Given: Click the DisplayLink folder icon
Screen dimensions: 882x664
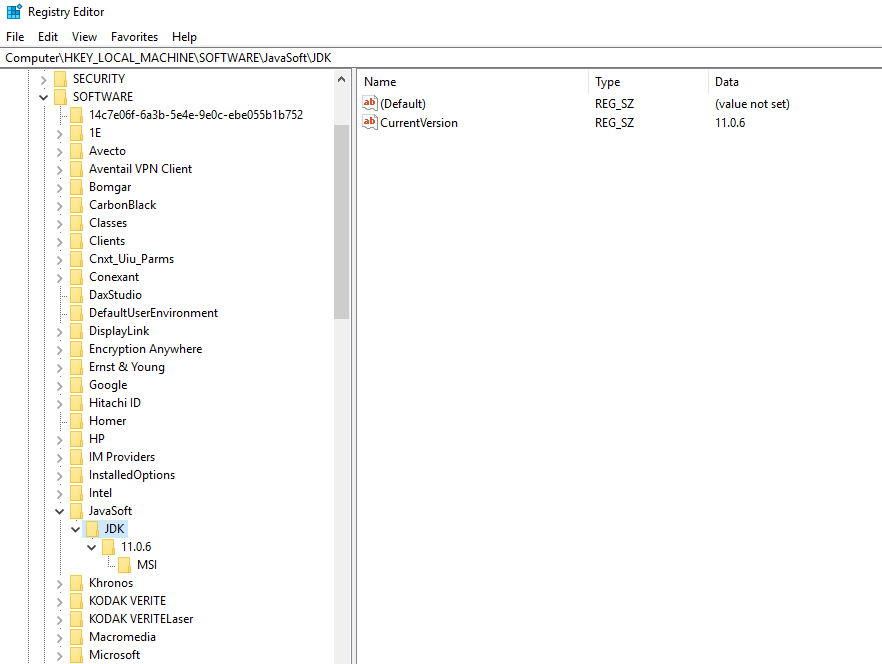Looking at the screenshot, I should tap(76, 331).
